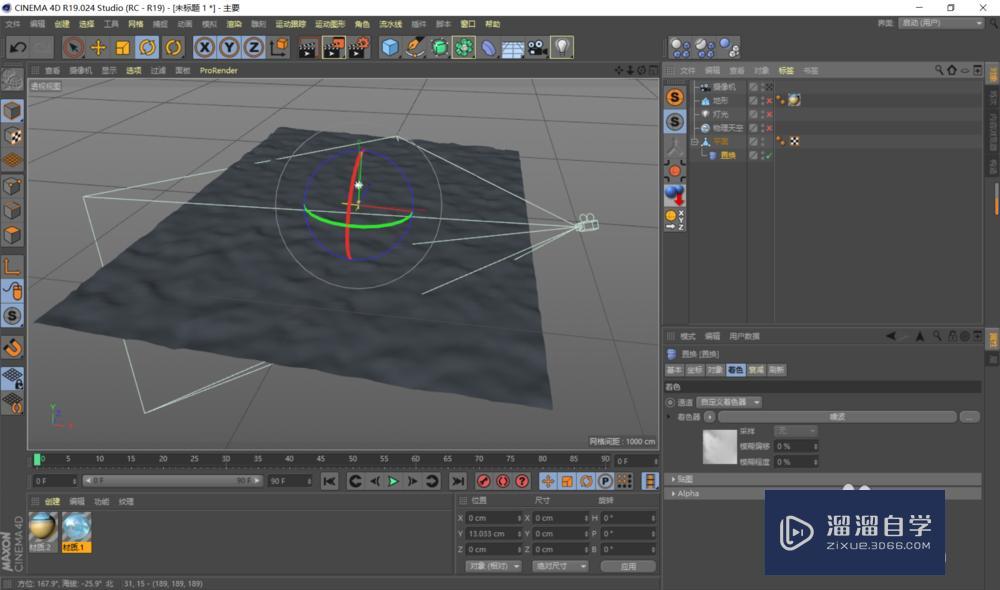1000x590 pixels.
Task: Select the live selection arrow tool
Action: [74, 47]
